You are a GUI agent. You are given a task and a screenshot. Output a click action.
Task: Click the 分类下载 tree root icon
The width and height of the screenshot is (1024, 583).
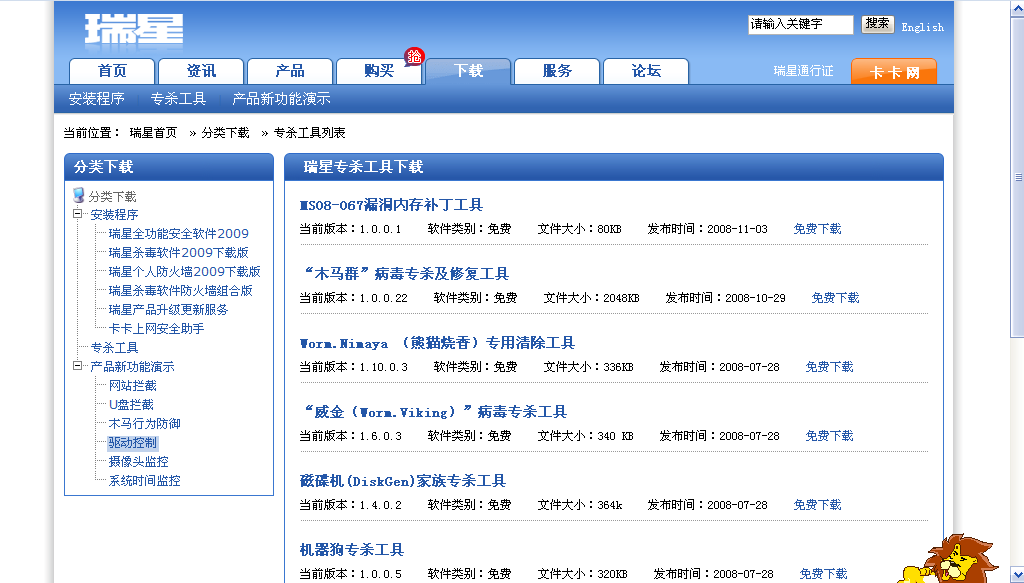click(78, 195)
